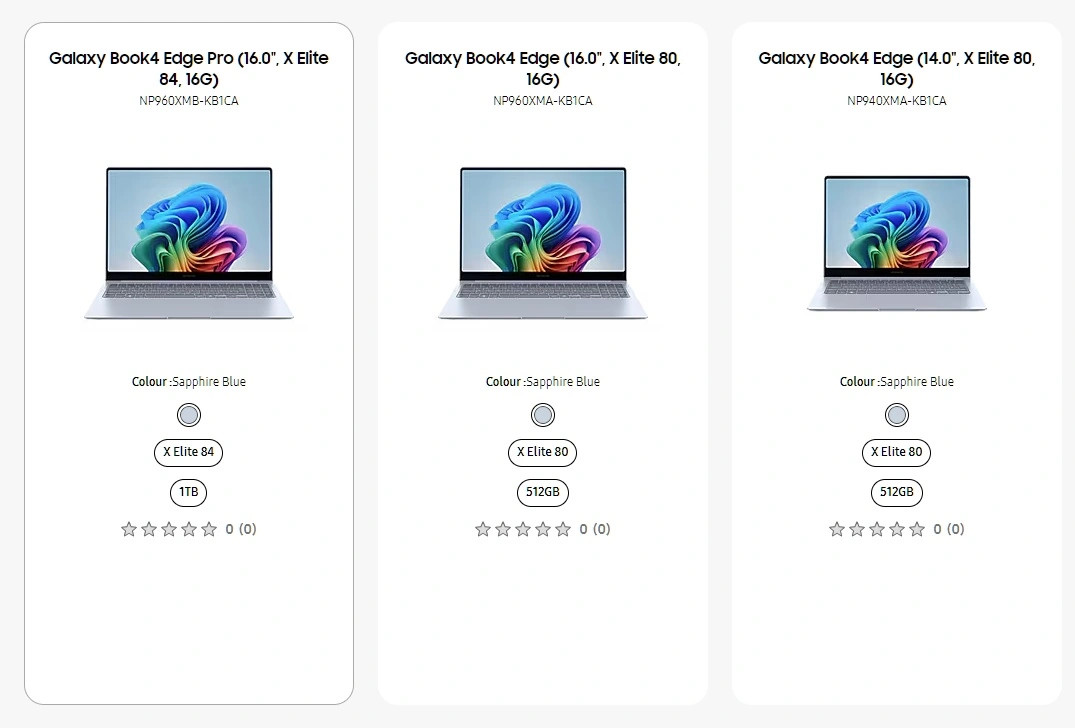Open the 16.0" Galaxy Book4 Edge laptop image
Image resolution: width=1075 pixels, height=728 pixels.
click(542, 243)
